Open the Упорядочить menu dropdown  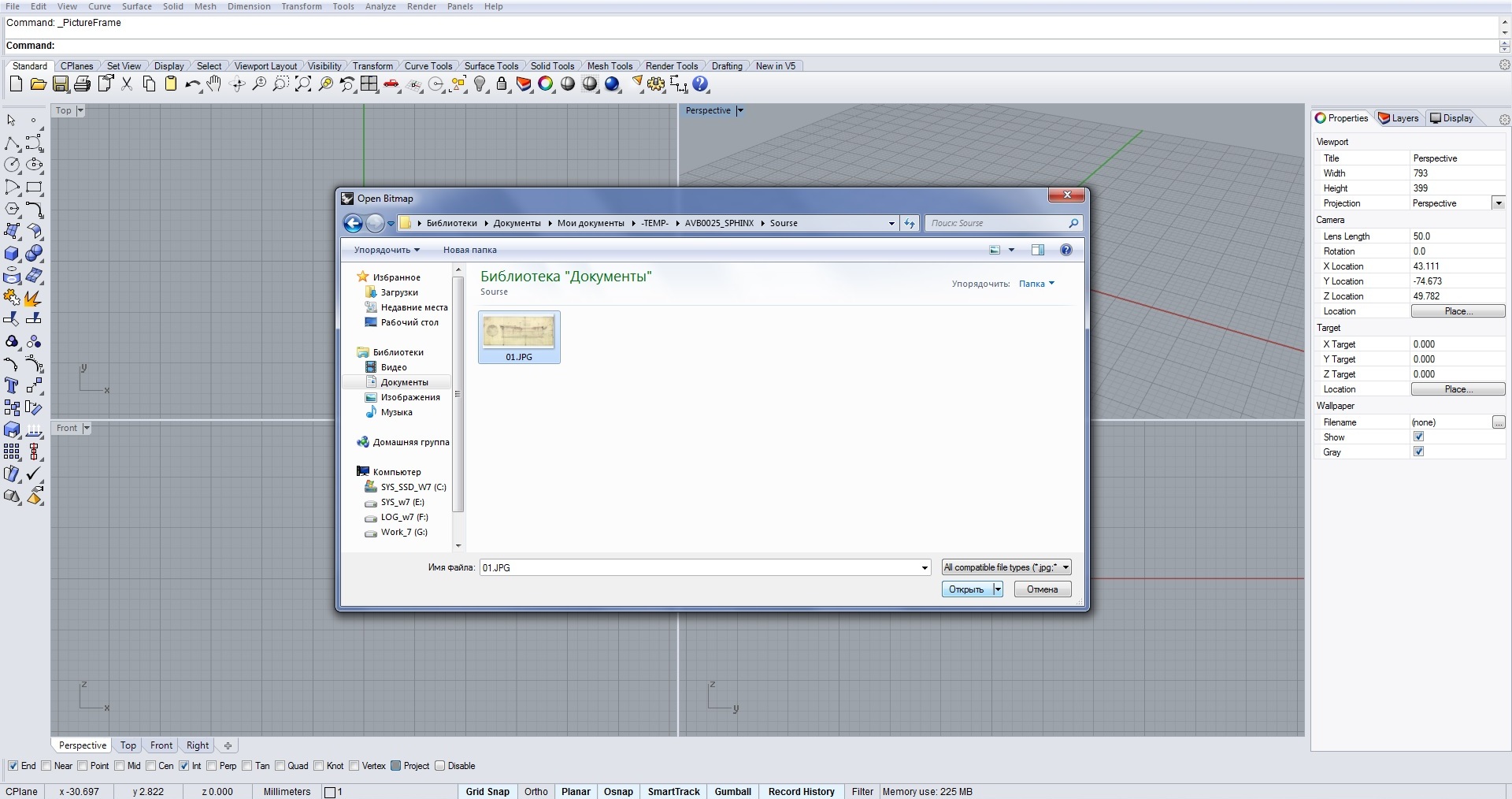[x=386, y=251]
